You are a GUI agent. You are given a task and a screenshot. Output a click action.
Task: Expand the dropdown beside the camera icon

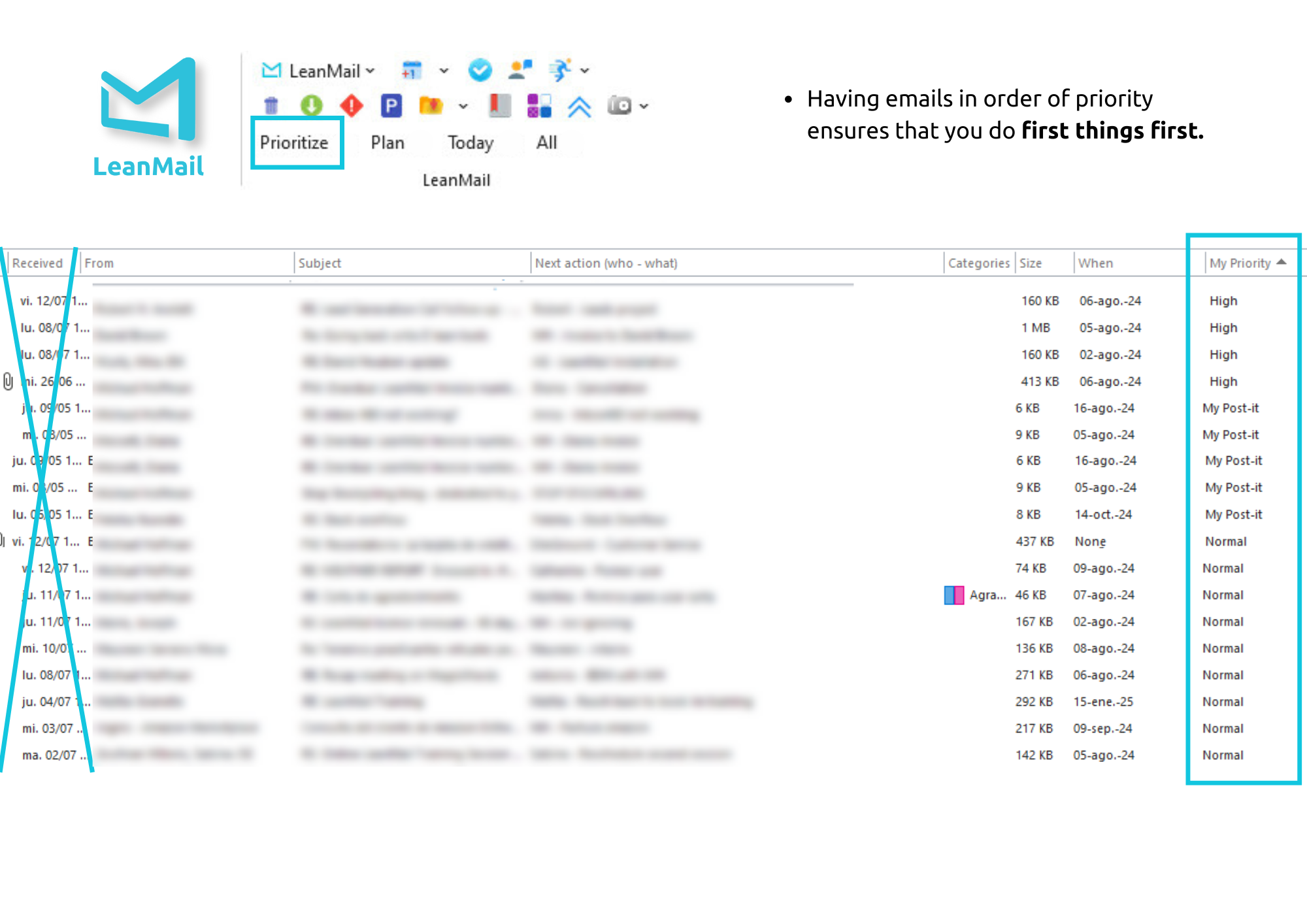click(644, 106)
